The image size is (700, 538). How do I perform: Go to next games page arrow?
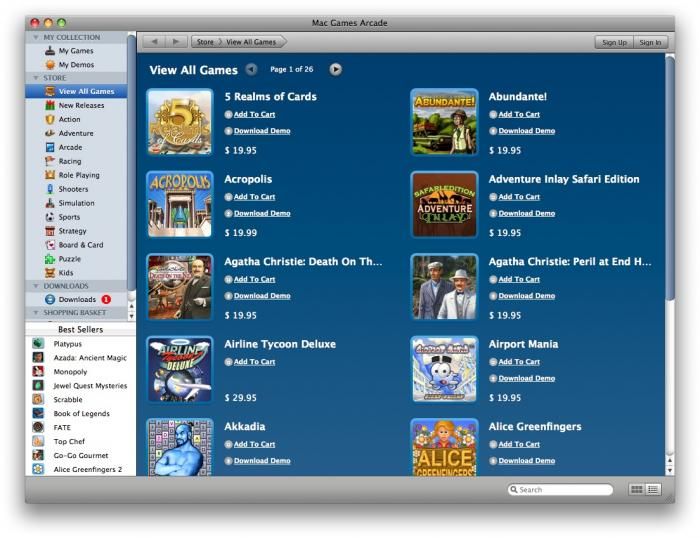pos(336,69)
